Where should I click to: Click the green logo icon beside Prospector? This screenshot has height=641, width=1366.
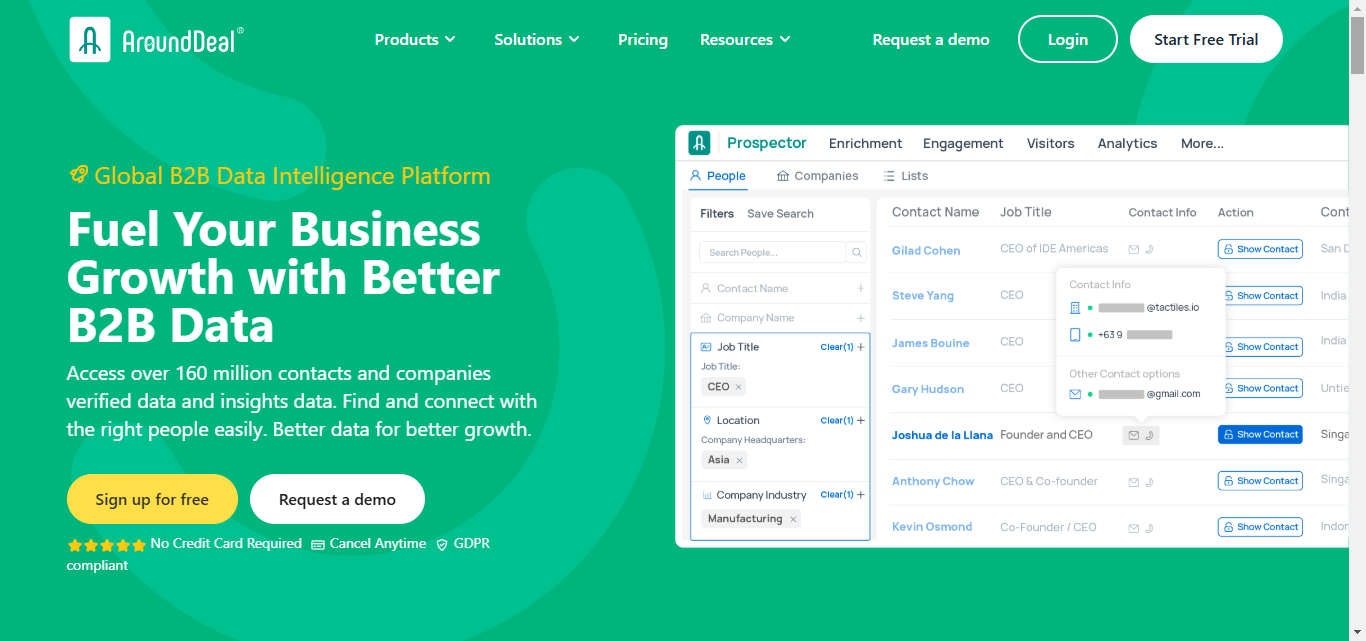(x=700, y=143)
